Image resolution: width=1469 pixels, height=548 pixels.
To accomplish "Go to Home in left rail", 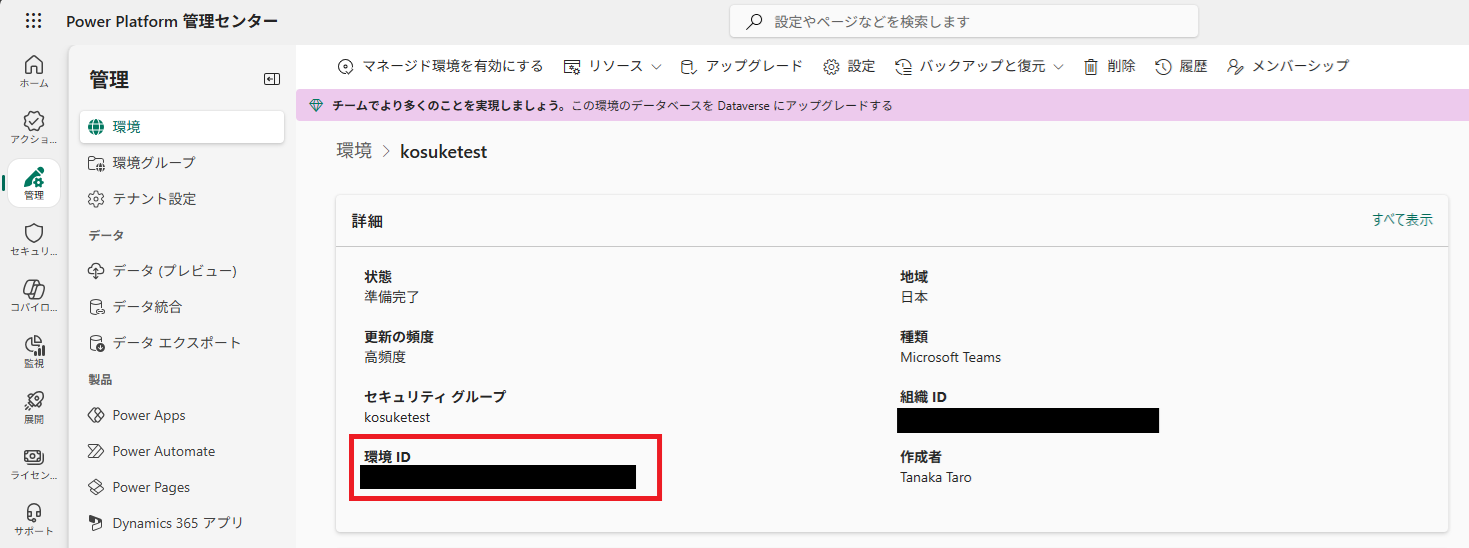I will click(x=34, y=72).
